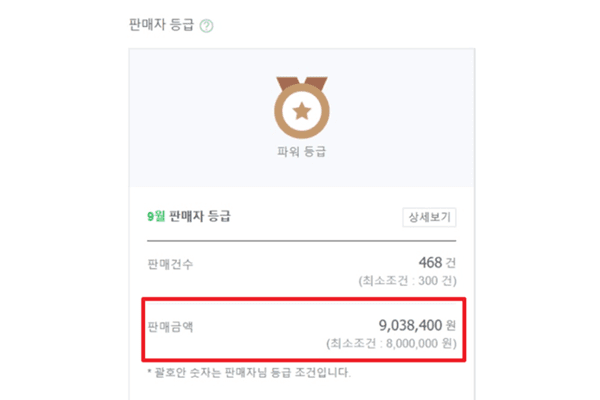Click the 판매자 등급 text after 9월
Image resolution: width=600 pixels, height=400 pixels.
tap(200, 217)
